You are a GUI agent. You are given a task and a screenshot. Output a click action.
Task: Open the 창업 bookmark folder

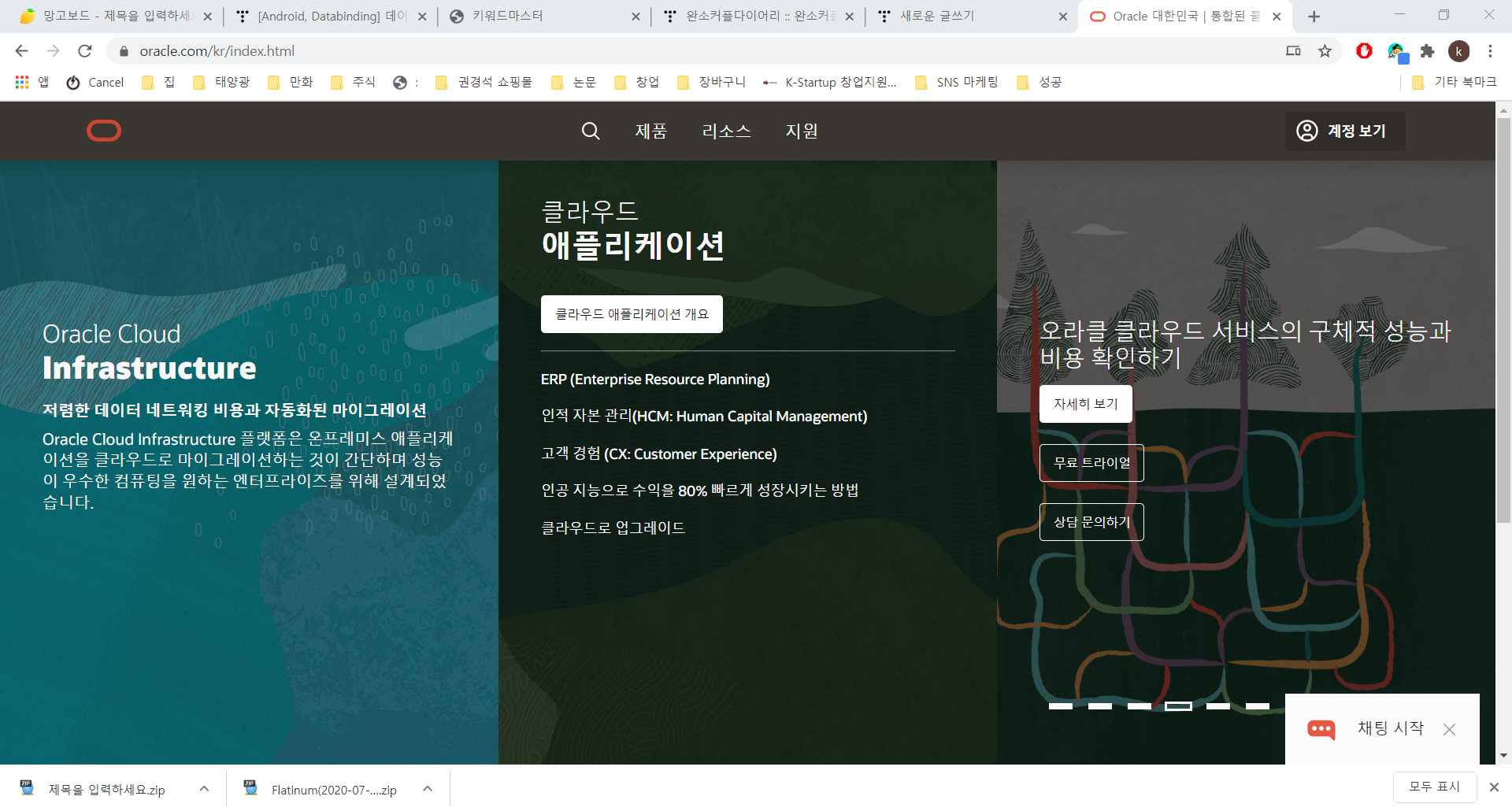637,82
